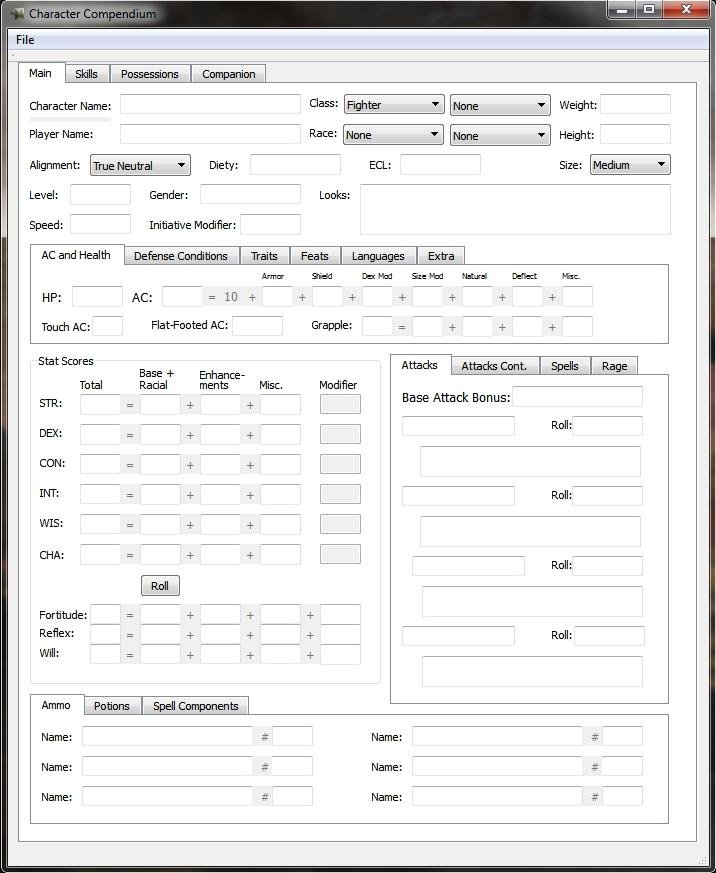Switch to the Attacks Cont. tab
The width and height of the screenshot is (716, 873).
click(495, 366)
